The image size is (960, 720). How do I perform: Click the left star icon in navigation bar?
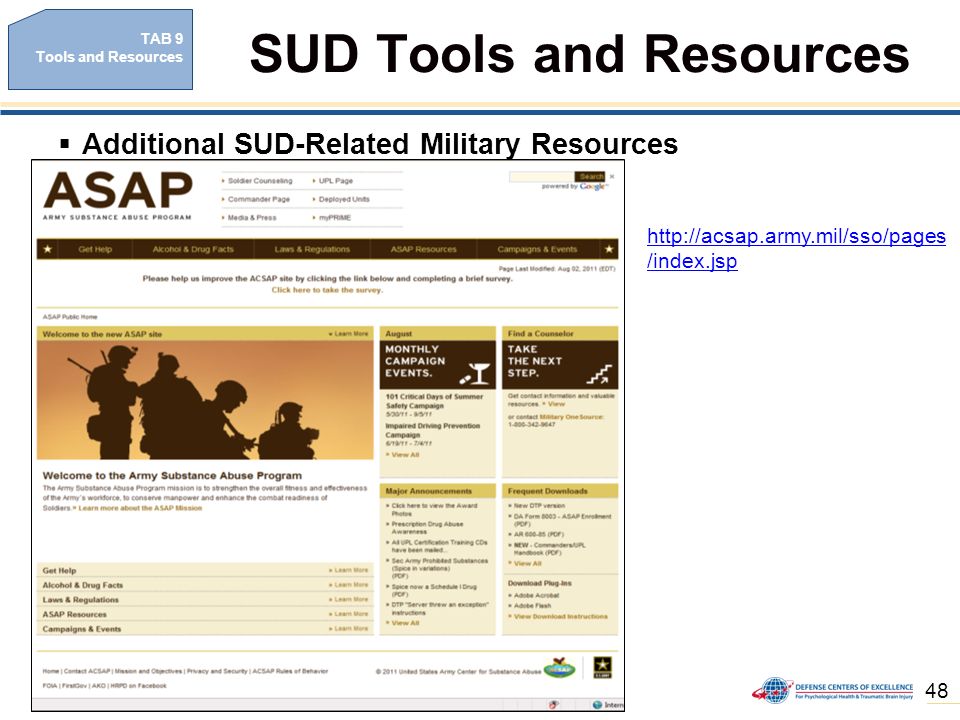(x=48, y=249)
